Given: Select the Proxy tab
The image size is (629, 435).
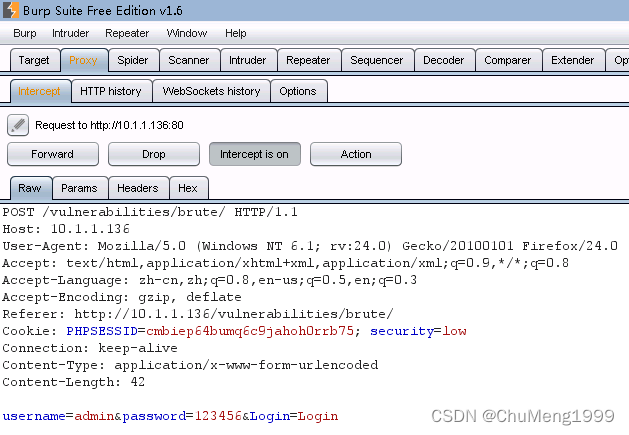Looking at the screenshot, I should point(83,60).
